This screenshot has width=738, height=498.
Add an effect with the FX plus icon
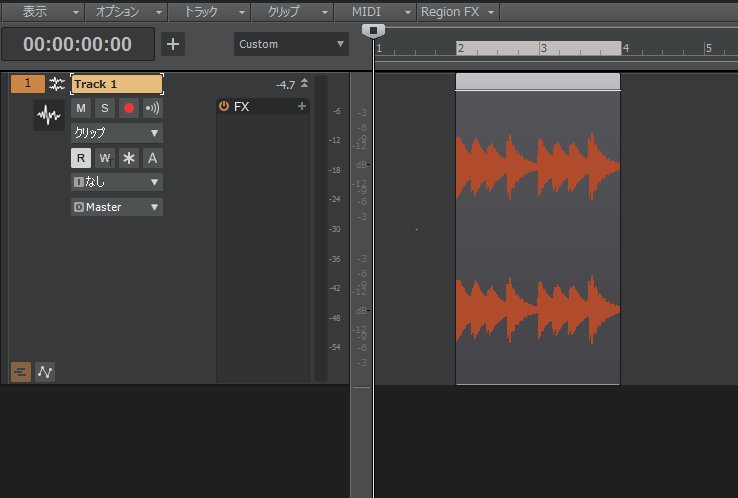[302, 106]
